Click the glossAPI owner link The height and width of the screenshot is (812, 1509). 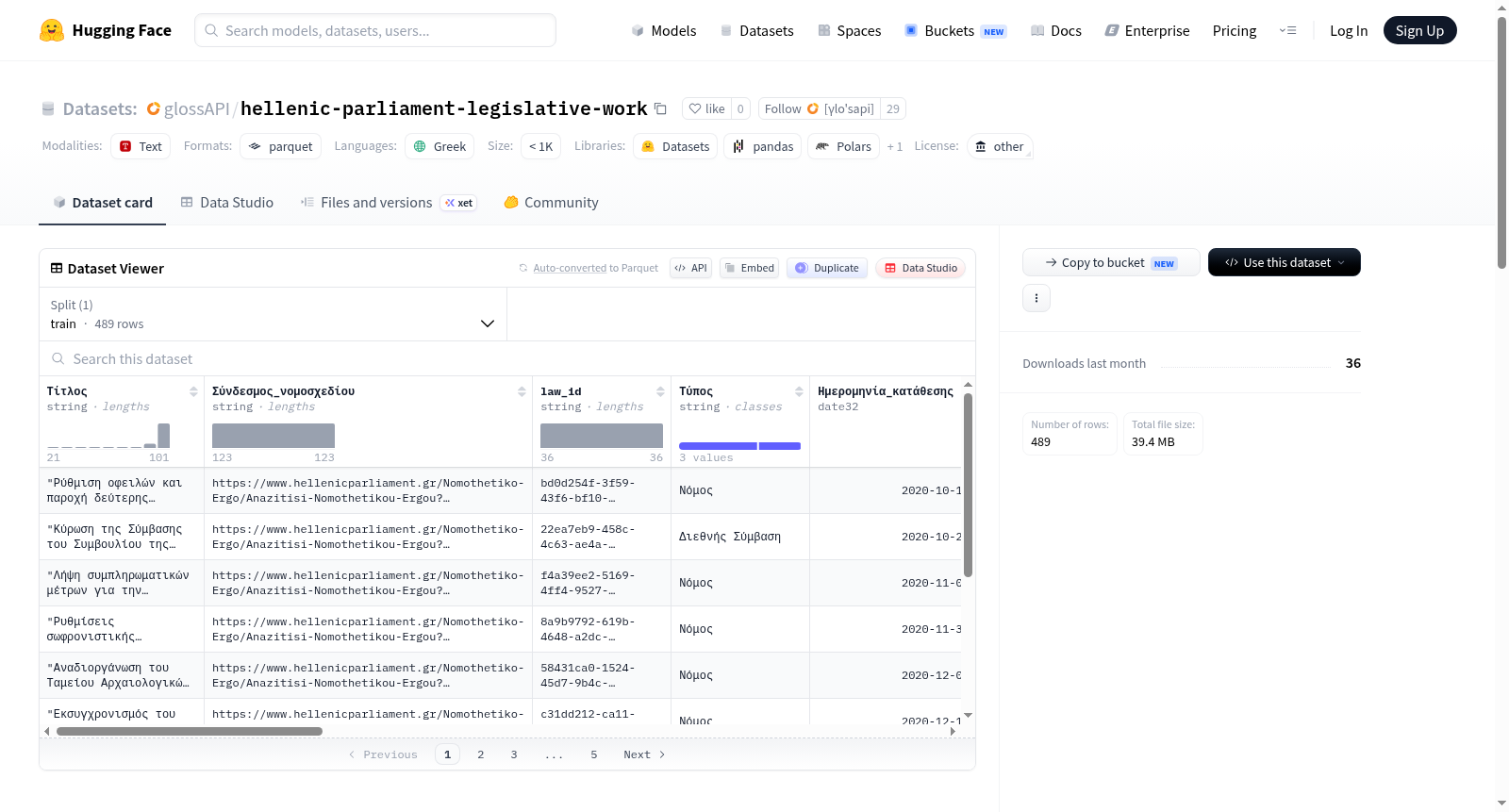tap(196, 108)
